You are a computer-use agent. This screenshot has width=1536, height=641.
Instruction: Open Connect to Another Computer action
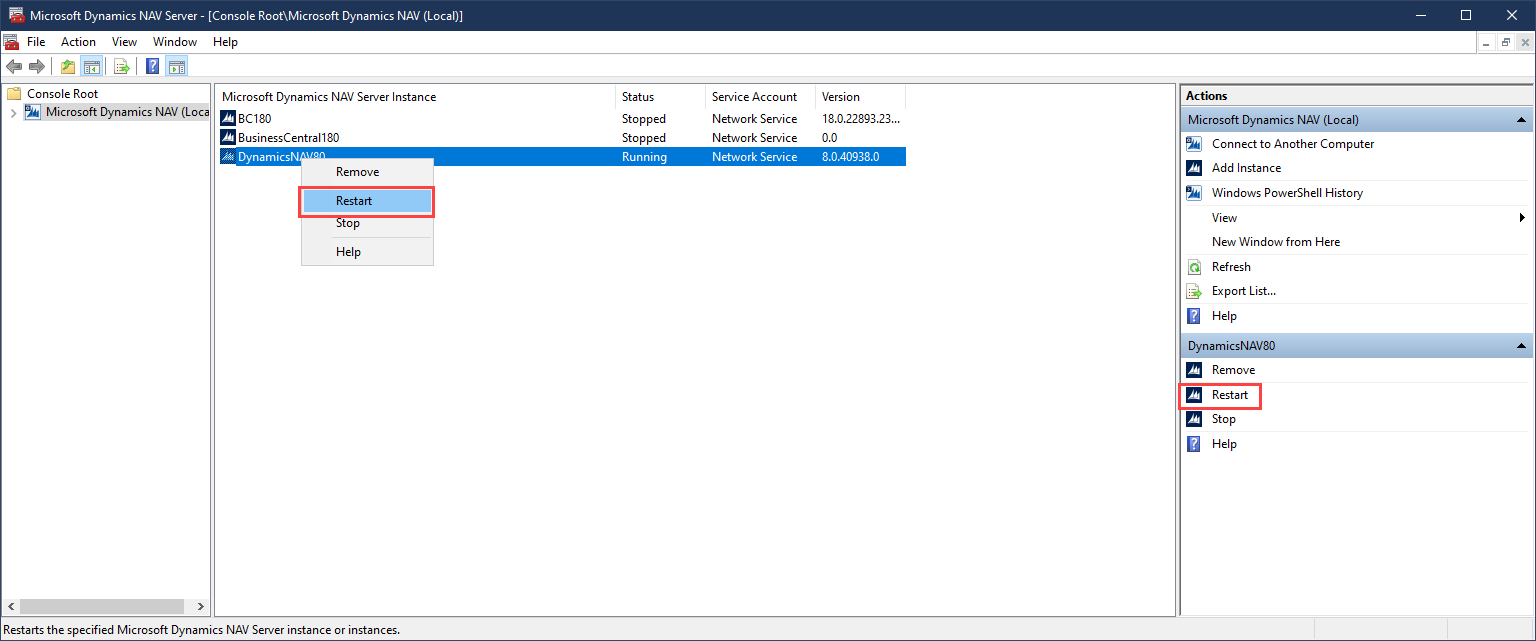[x=1292, y=144]
